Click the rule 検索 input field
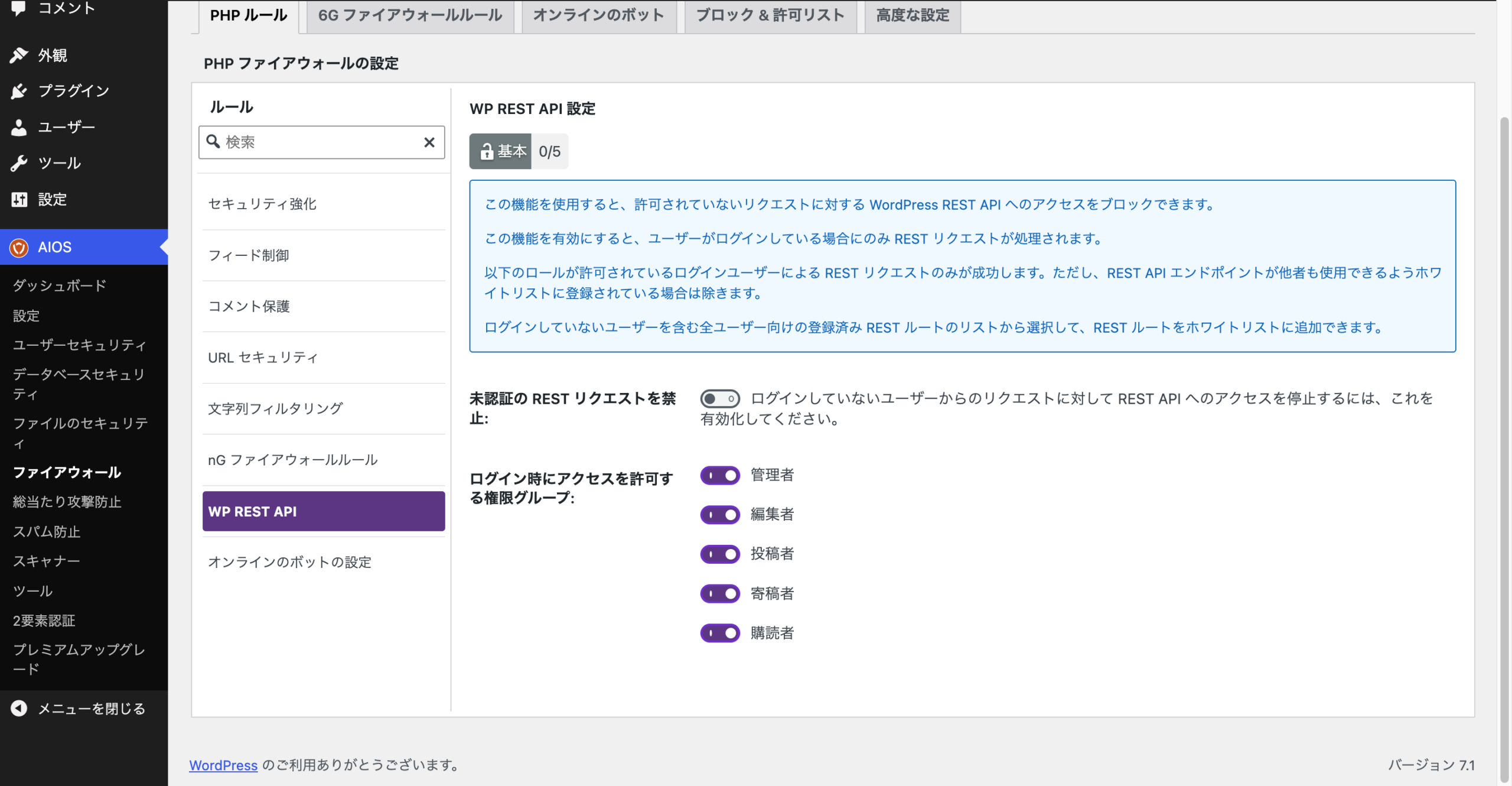The height and width of the screenshot is (786, 1512). [x=321, y=142]
